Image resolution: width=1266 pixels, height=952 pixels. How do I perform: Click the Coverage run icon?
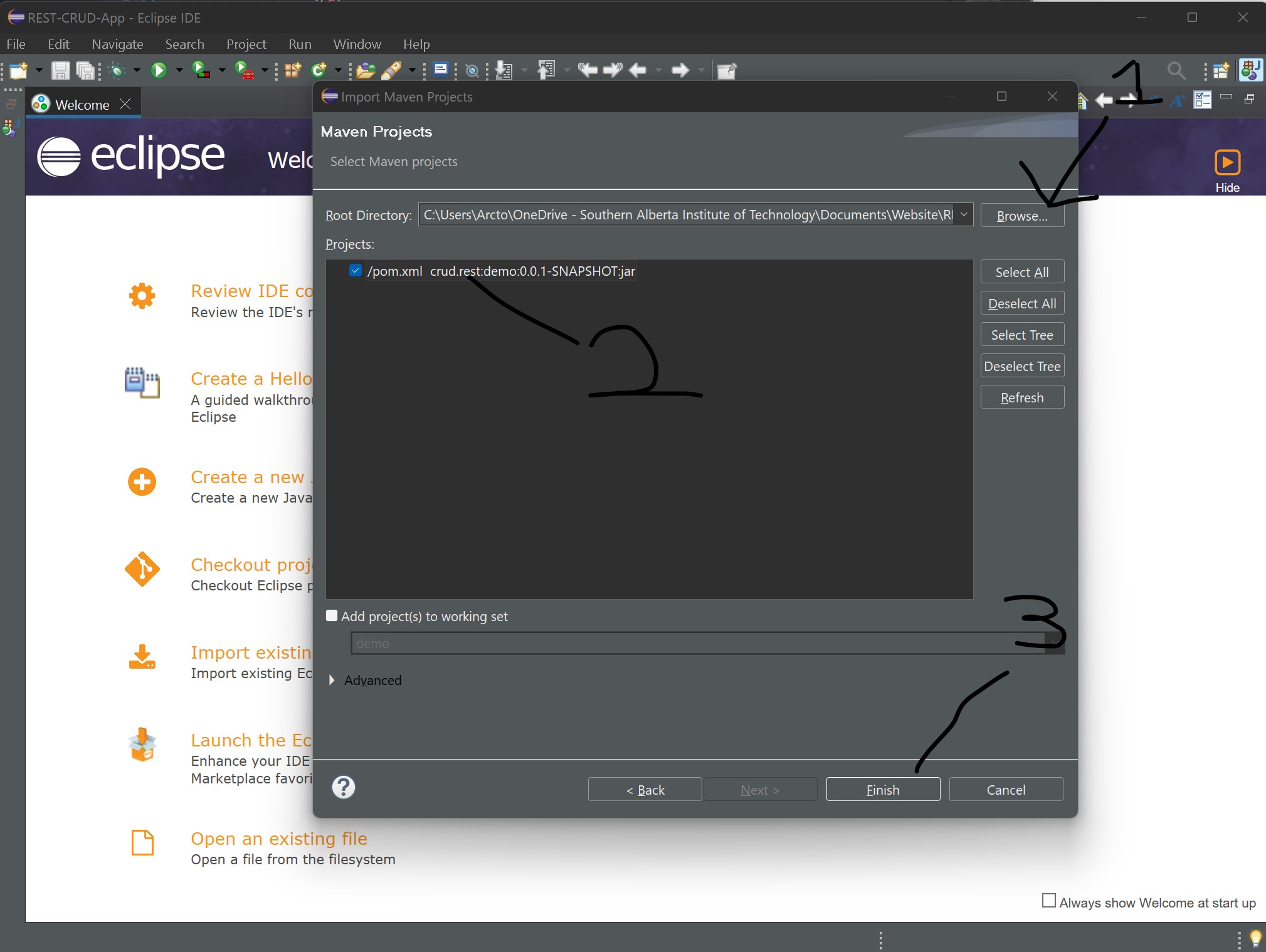[201, 70]
